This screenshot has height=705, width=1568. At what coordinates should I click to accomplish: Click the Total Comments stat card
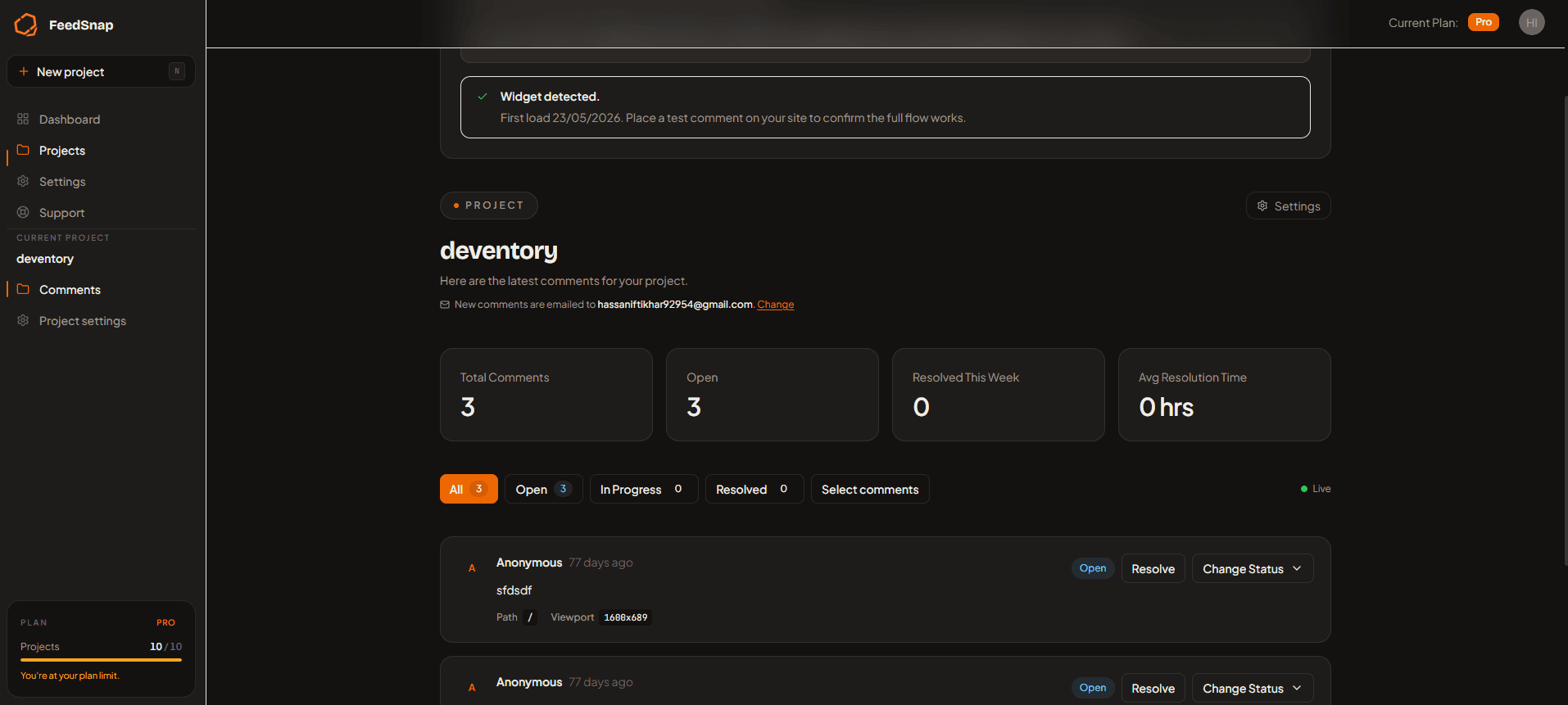(546, 395)
